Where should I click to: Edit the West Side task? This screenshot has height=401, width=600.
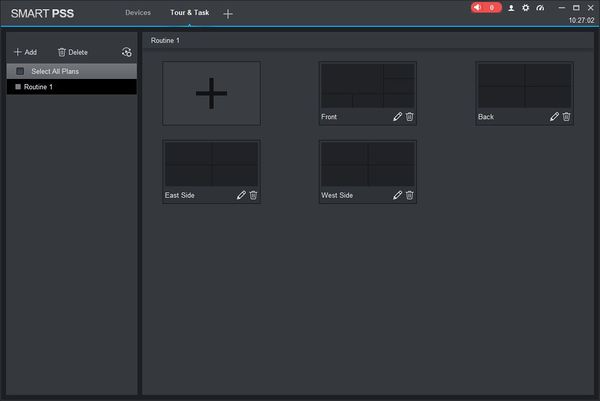pyautogui.click(x=398, y=195)
